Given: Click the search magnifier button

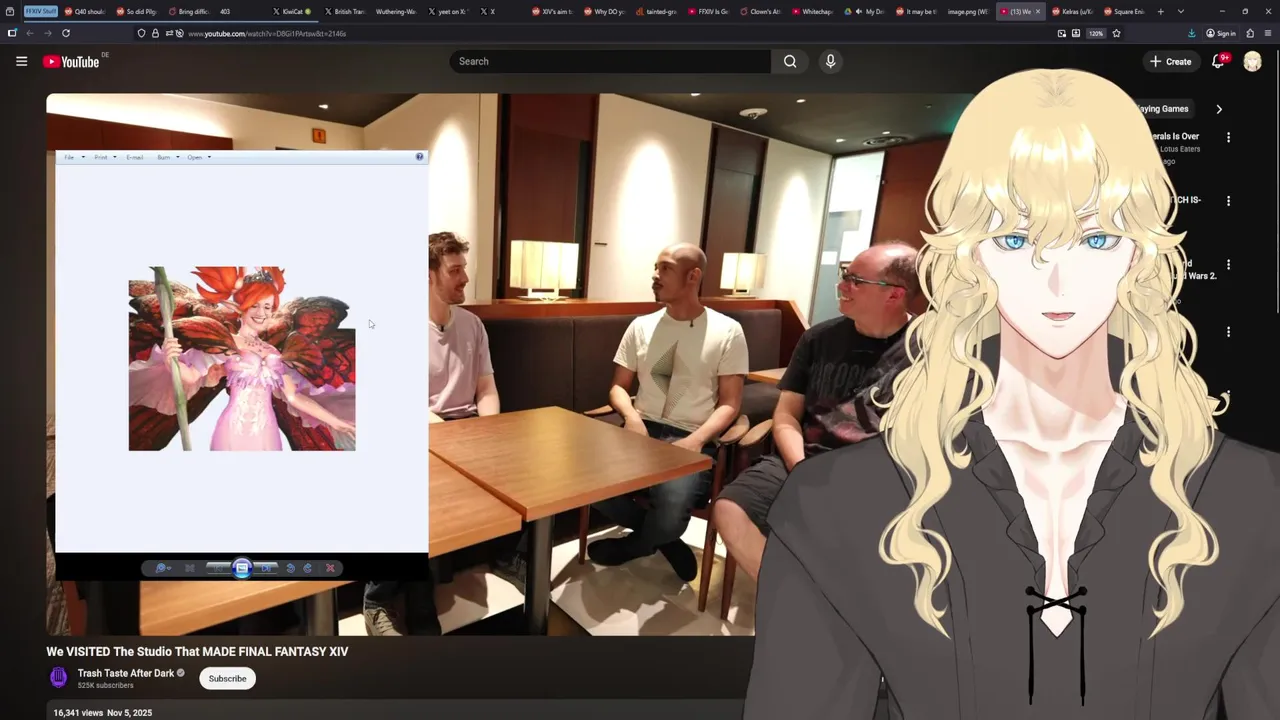Looking at the screenshot, I should [790, 61].
